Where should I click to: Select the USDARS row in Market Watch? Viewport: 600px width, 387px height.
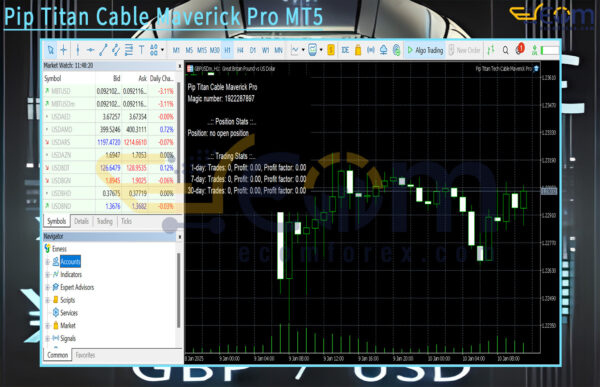[x=109, y=142]
